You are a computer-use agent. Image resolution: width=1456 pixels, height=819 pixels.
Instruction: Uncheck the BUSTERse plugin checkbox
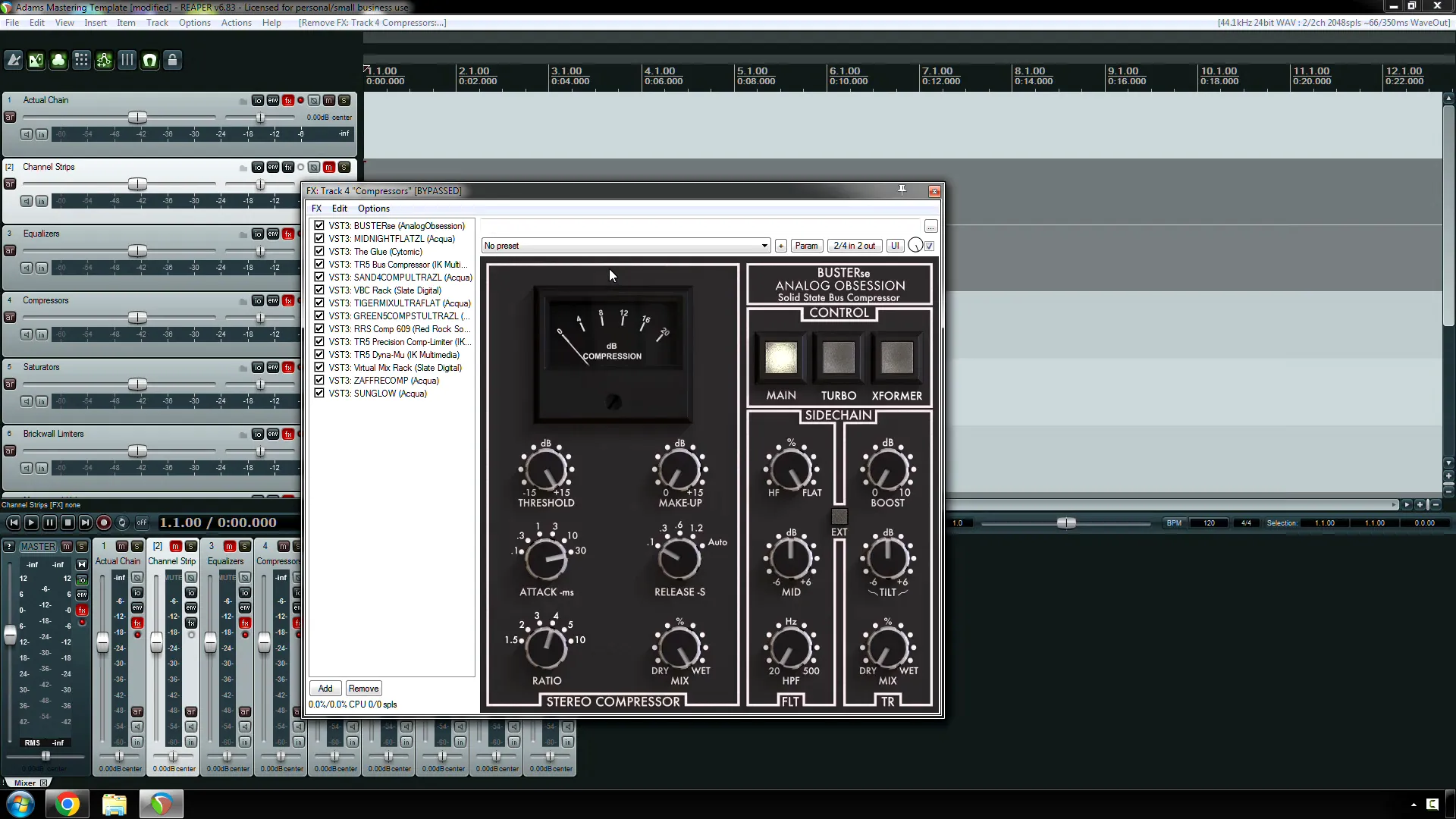[x=319, y=225]
